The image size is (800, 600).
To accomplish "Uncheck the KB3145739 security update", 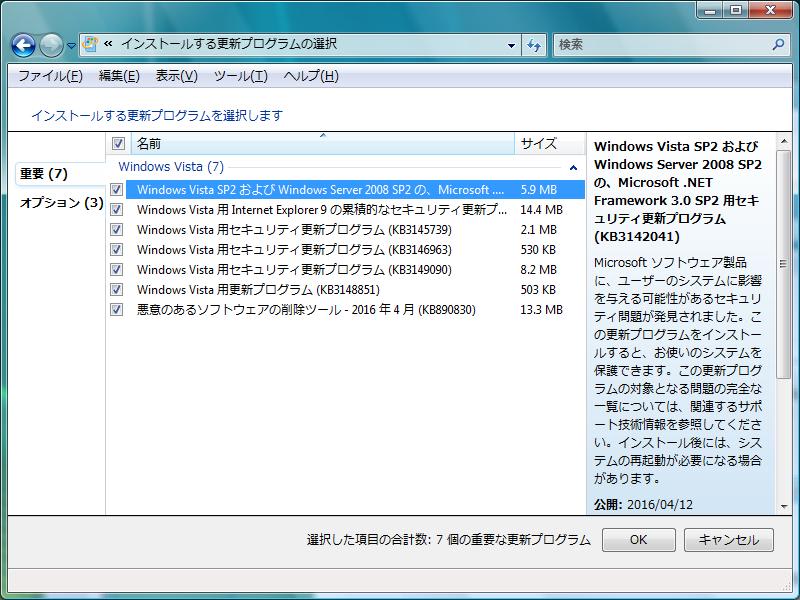I will [x=117, y=230].
